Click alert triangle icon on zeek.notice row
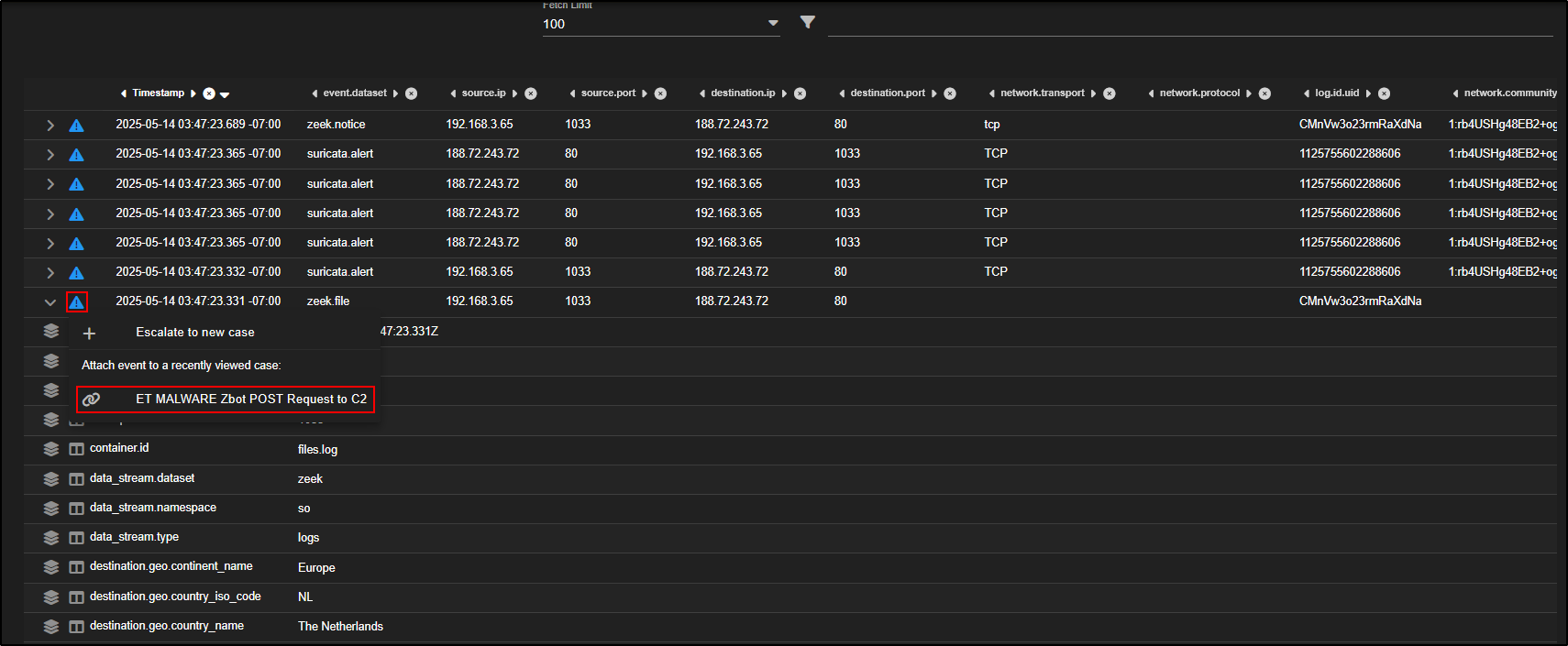 [77, 126]
